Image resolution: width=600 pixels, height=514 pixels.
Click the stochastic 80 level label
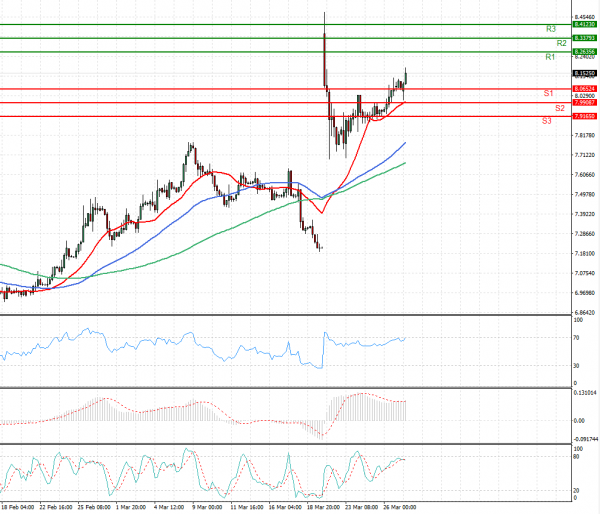577,457
